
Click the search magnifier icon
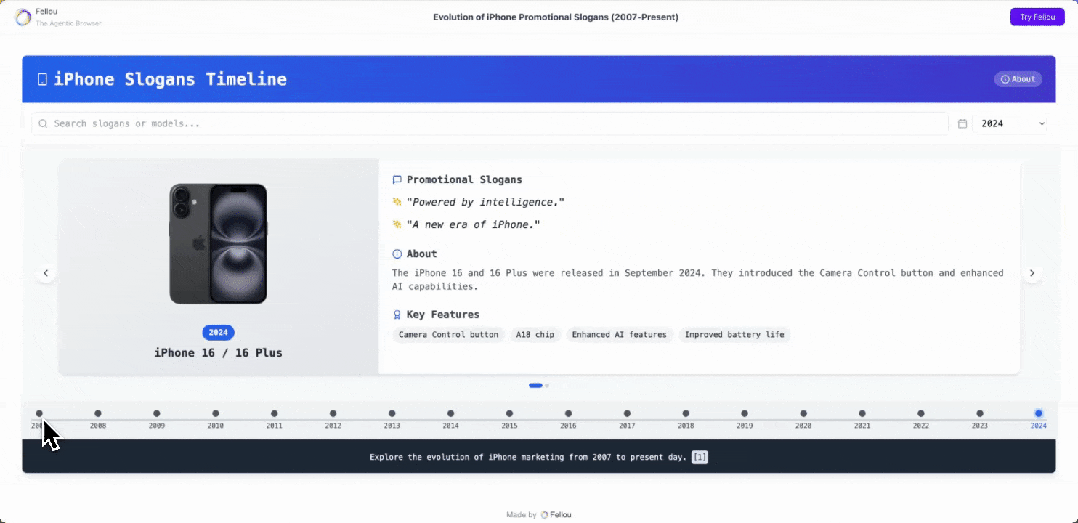[x=43, y=124]
